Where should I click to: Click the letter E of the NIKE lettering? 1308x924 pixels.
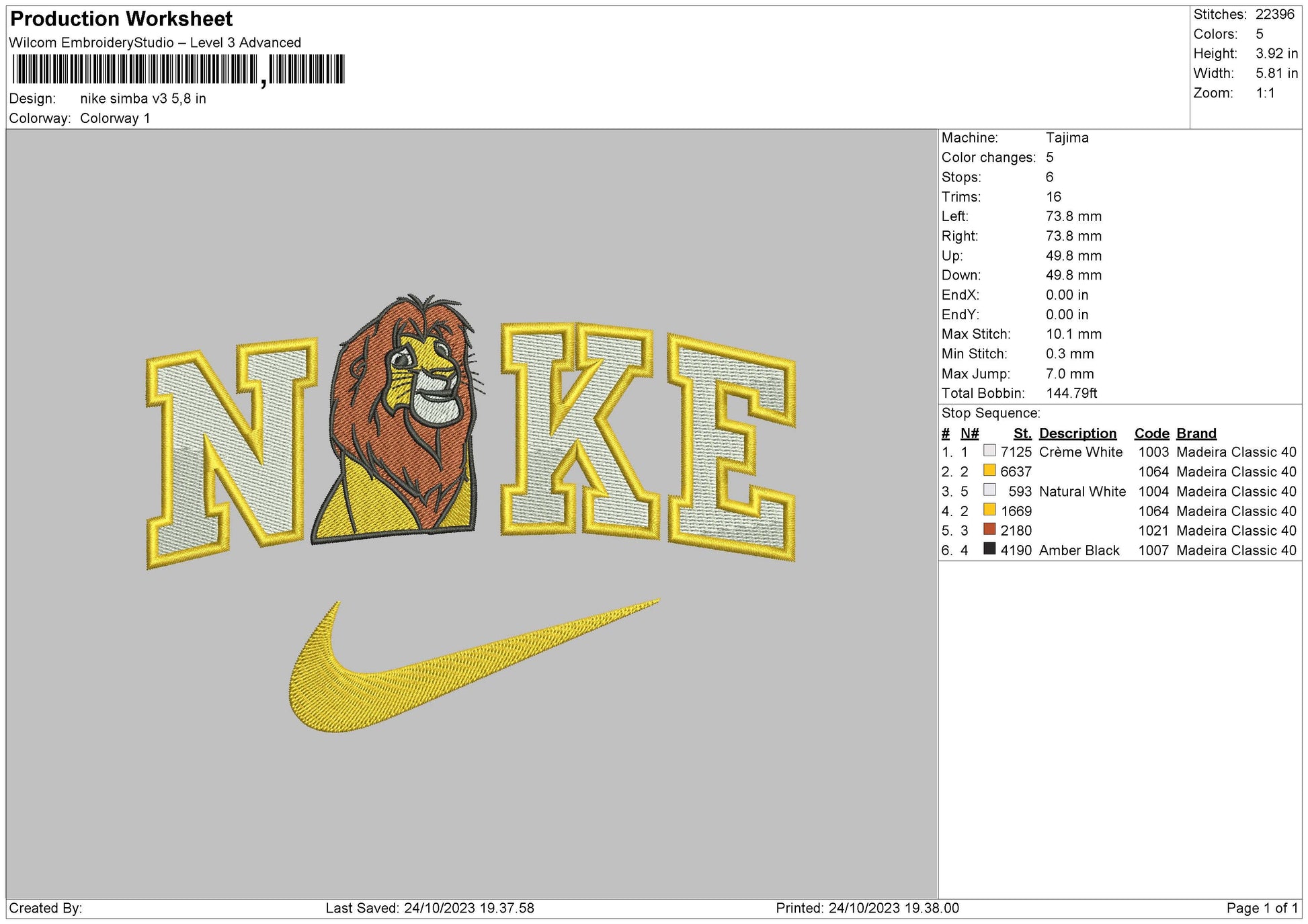point(733,437)
